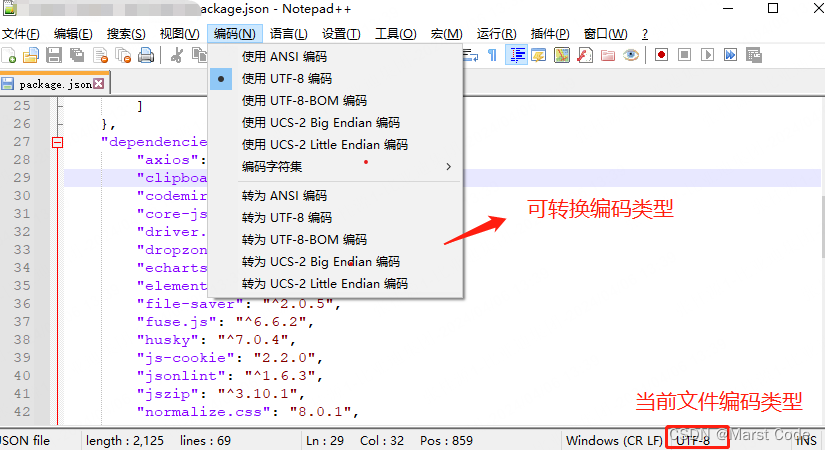Open the 设置(T) menu
The height and width of the screenshot is (450, 825).
(341, 34)
